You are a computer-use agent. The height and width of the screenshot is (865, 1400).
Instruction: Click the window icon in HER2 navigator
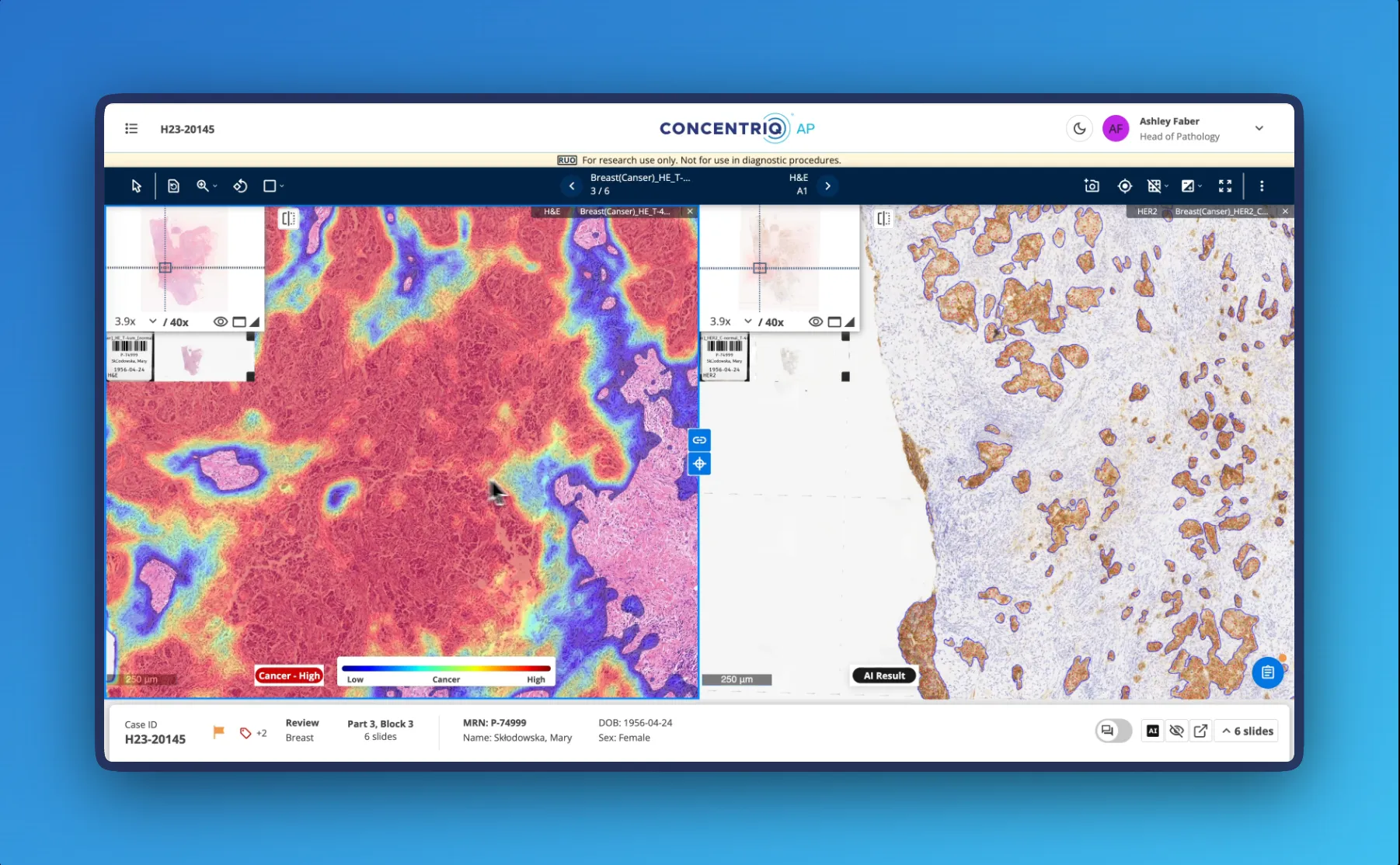click(834, 322)
